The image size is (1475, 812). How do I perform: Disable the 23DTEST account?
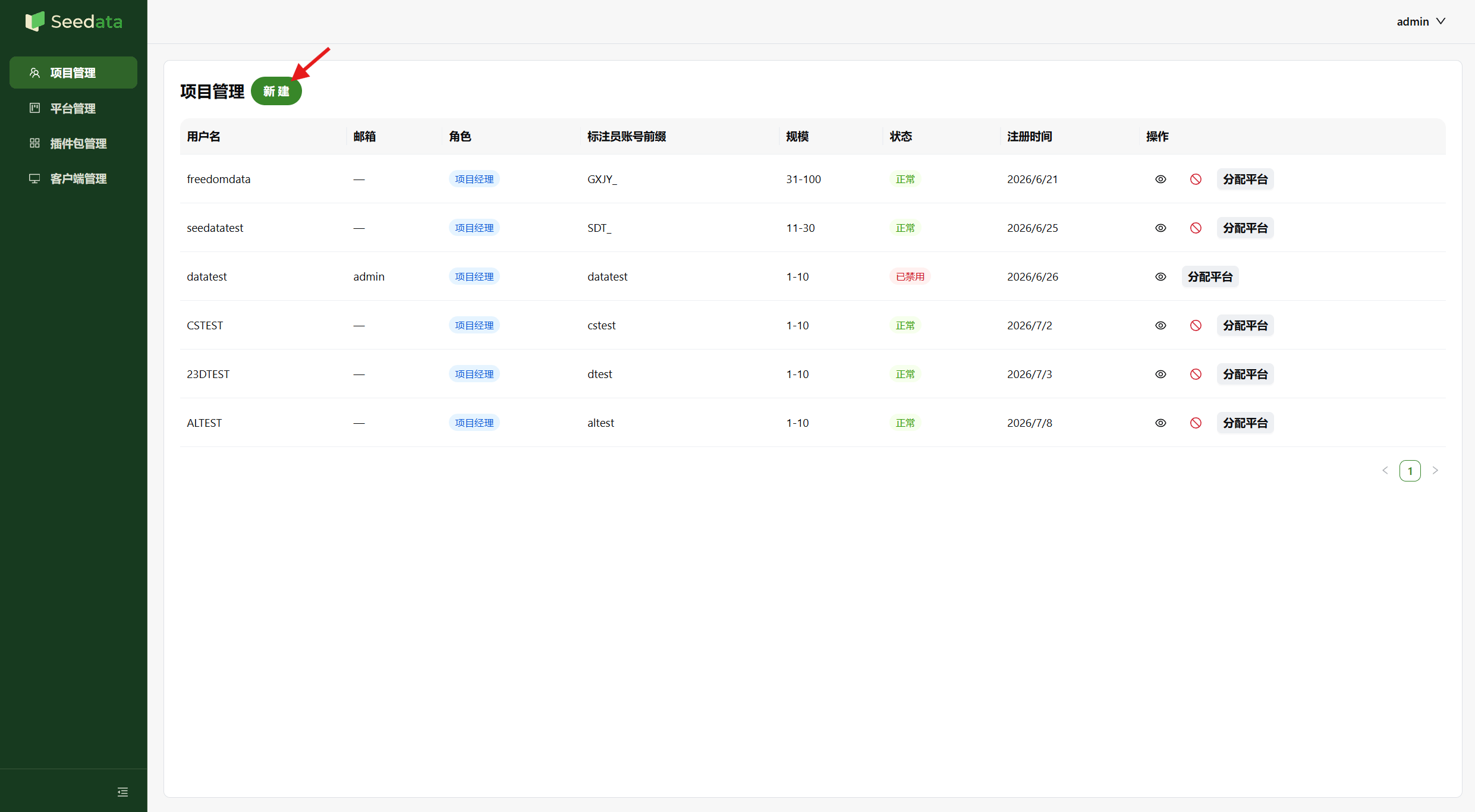tap(1196, 374)
